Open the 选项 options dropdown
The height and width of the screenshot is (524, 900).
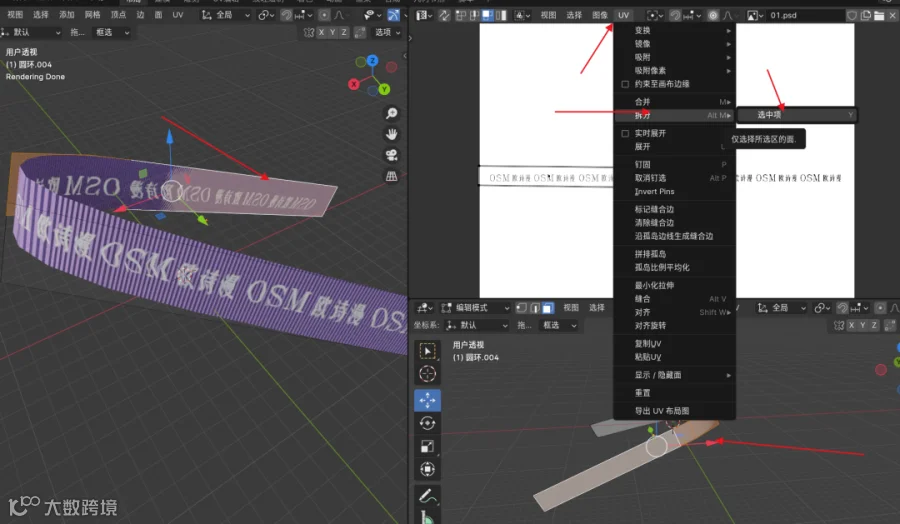(387, 32)
